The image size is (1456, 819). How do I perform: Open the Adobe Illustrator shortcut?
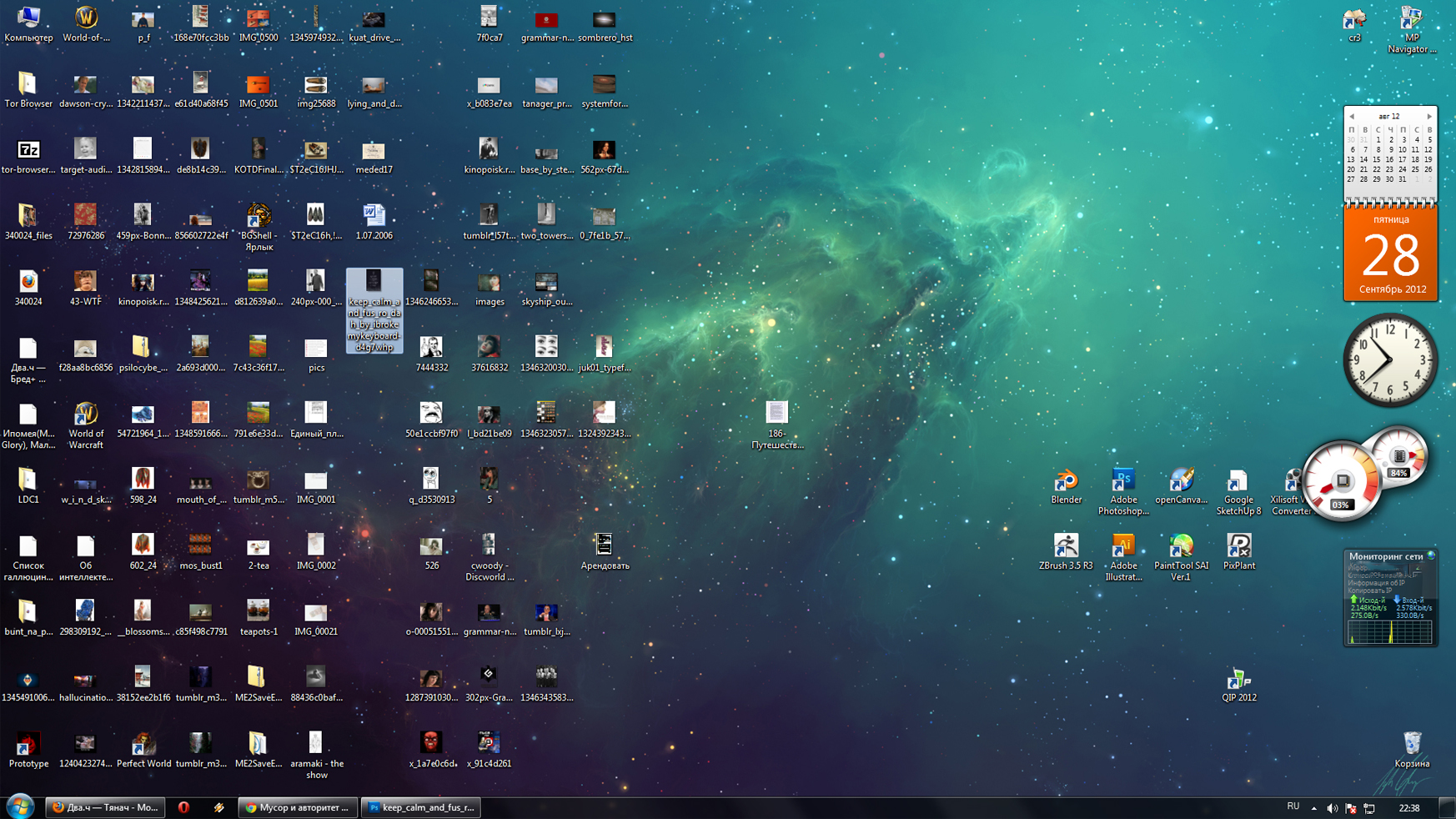click(x=1122, y=547)
